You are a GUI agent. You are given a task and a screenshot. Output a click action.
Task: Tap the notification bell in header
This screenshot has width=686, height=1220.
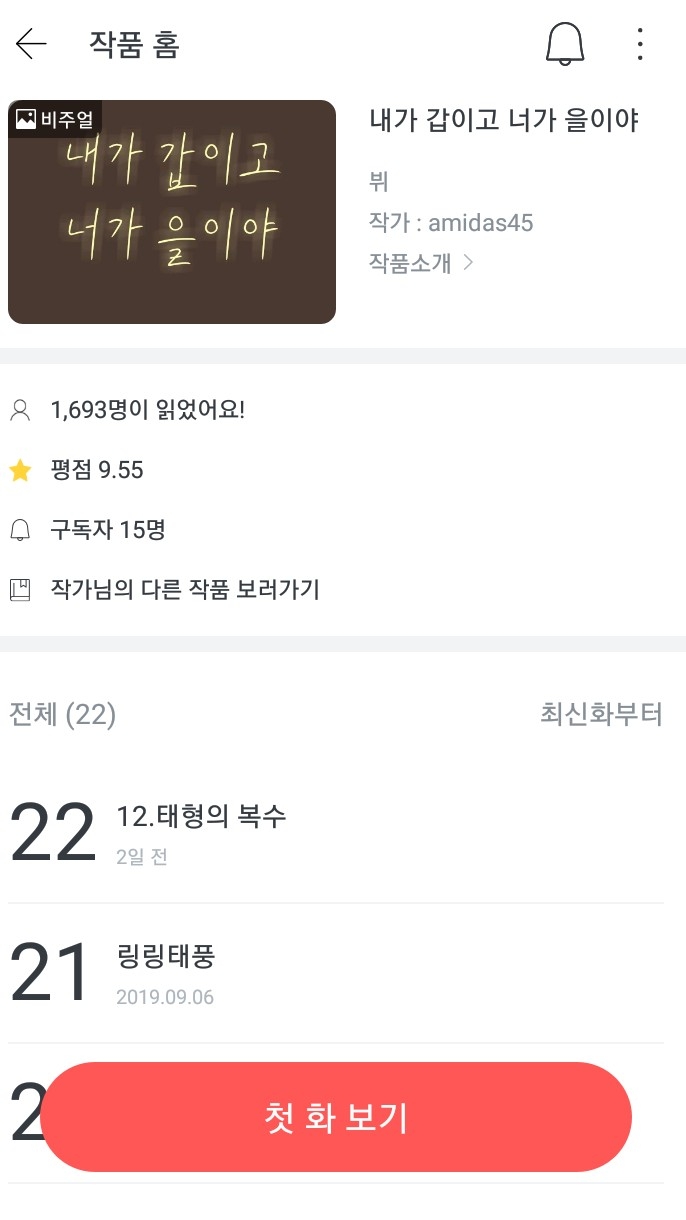565,44
